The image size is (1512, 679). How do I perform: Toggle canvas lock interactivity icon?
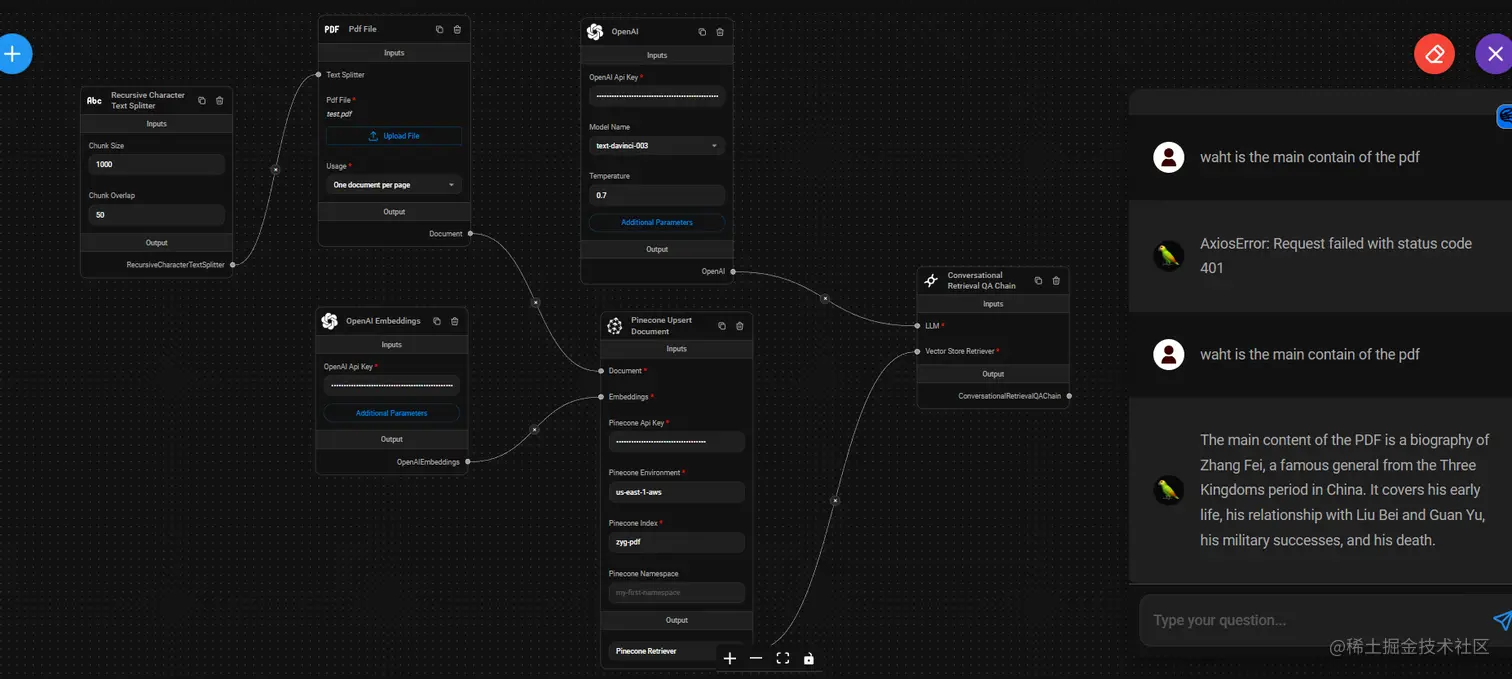(x=809, y=658)
